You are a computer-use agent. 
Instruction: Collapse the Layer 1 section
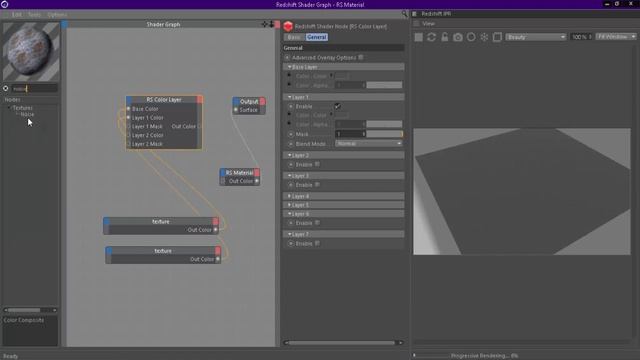tap(289, 97)
